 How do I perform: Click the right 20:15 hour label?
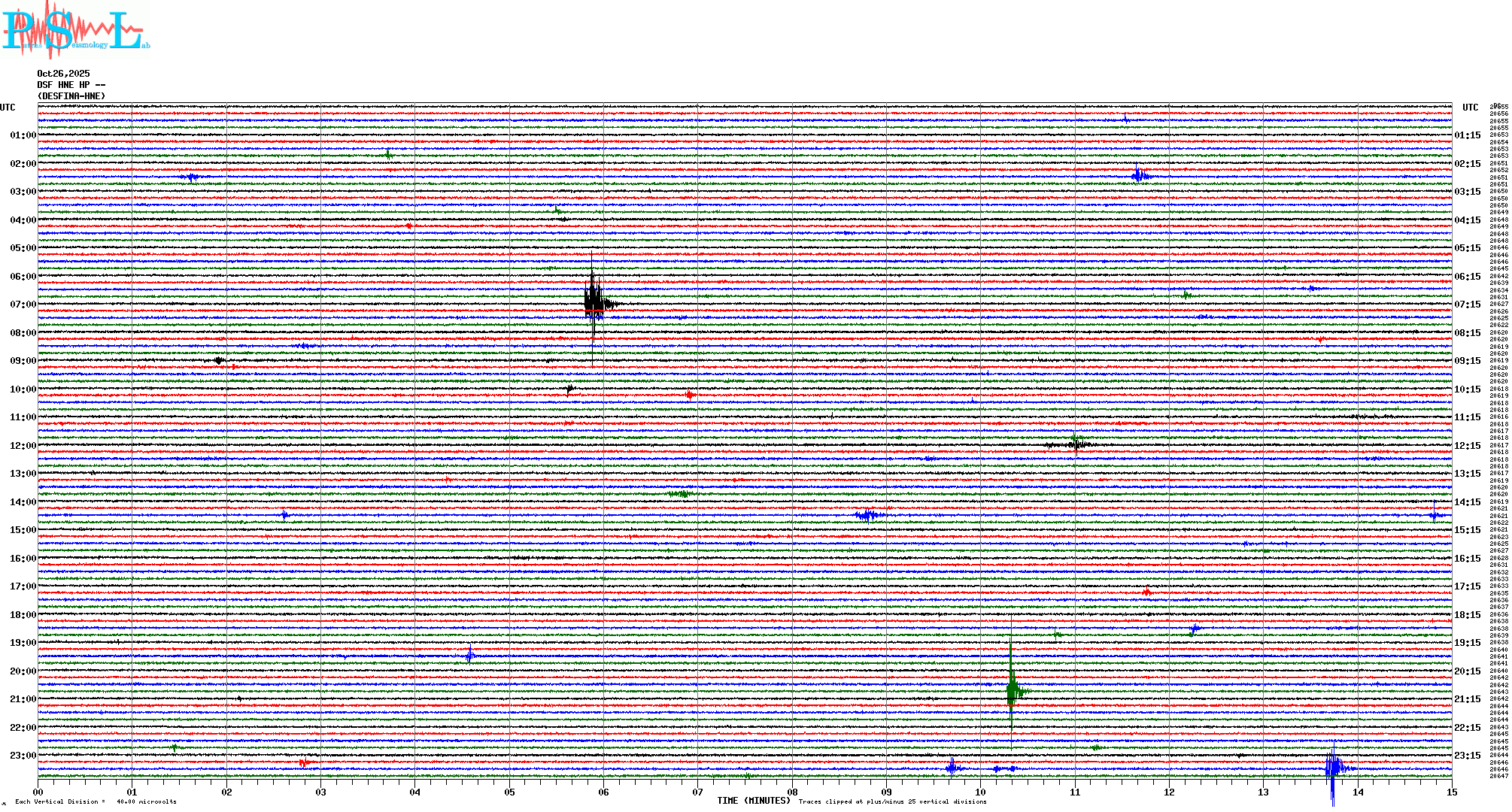pos(1467,671)
